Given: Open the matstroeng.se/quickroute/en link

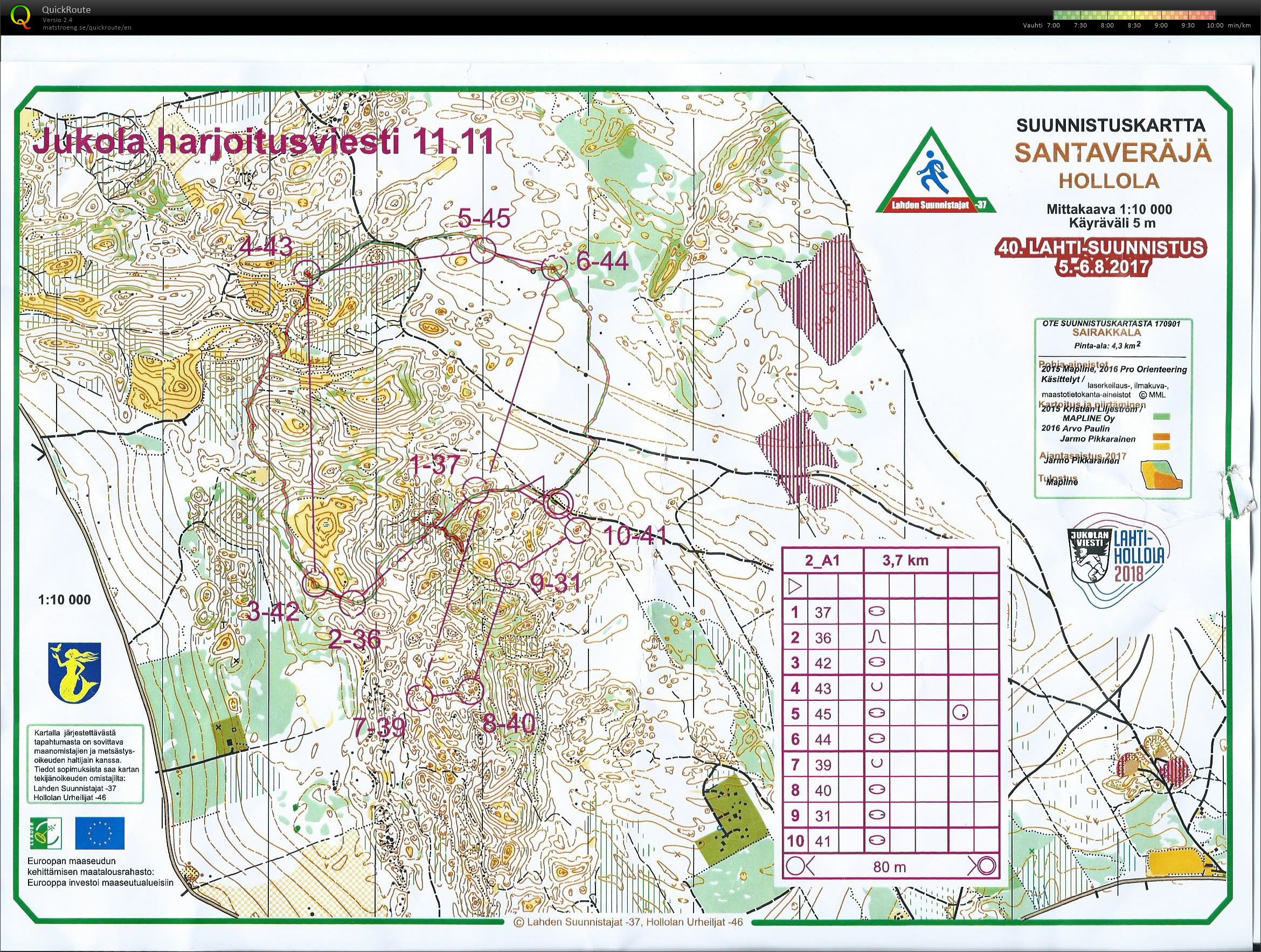Looking at the screenshot, I should pyautogui.click(x=86, y=27).
